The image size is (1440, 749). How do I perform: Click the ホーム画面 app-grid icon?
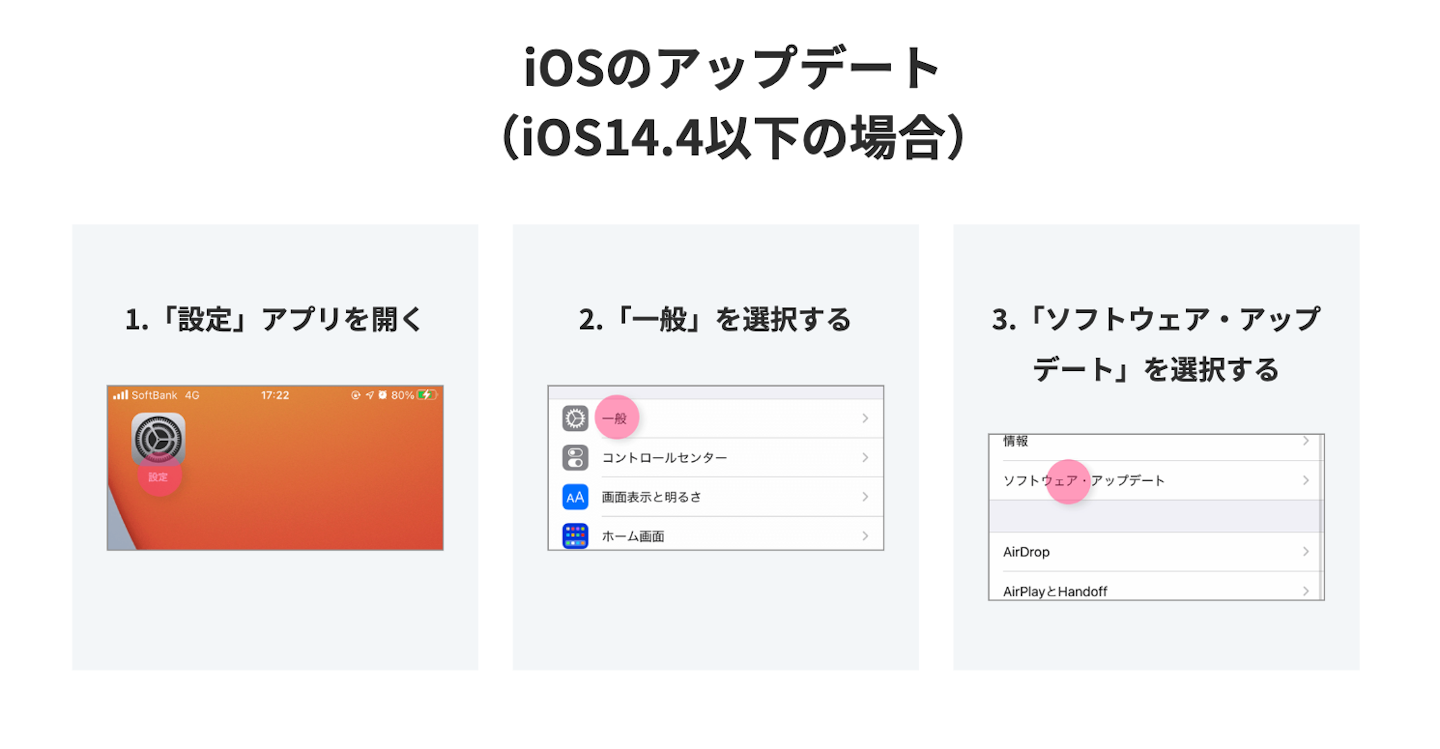[x=575, y=535]
